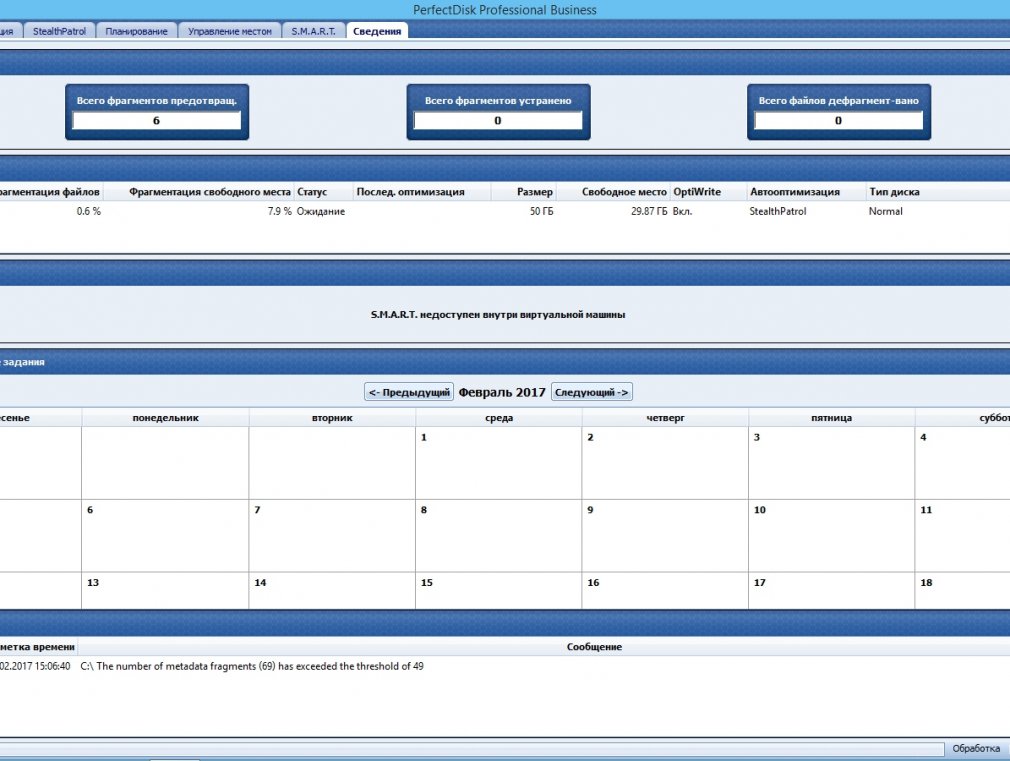Click the среда weekday header
The width and height of the screenshot is (1010, 761).
pos(499,418)
